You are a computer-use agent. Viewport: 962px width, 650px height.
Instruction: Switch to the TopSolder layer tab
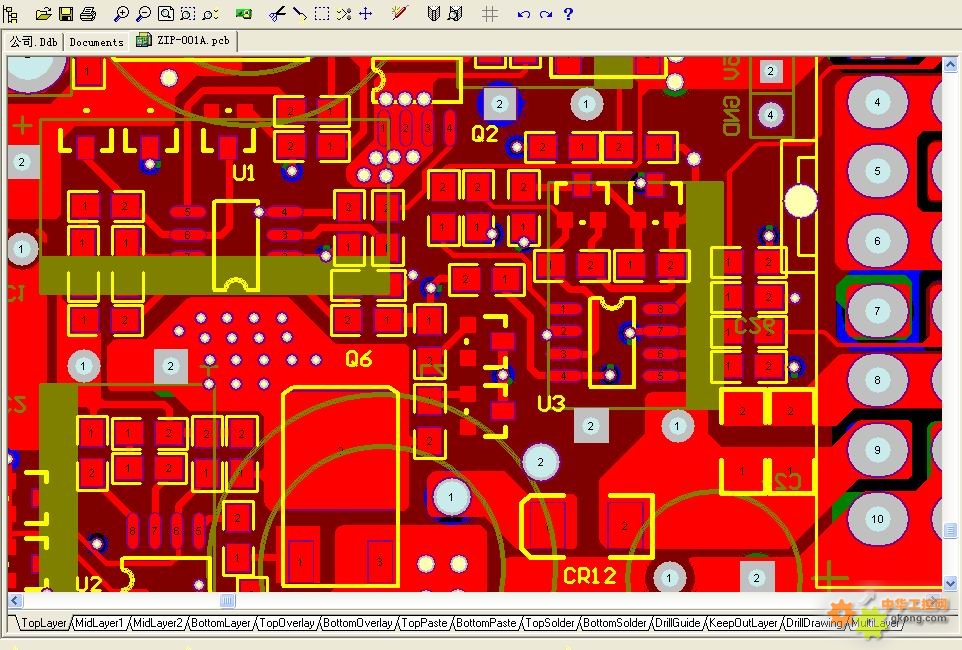click(x=550, y=623)
